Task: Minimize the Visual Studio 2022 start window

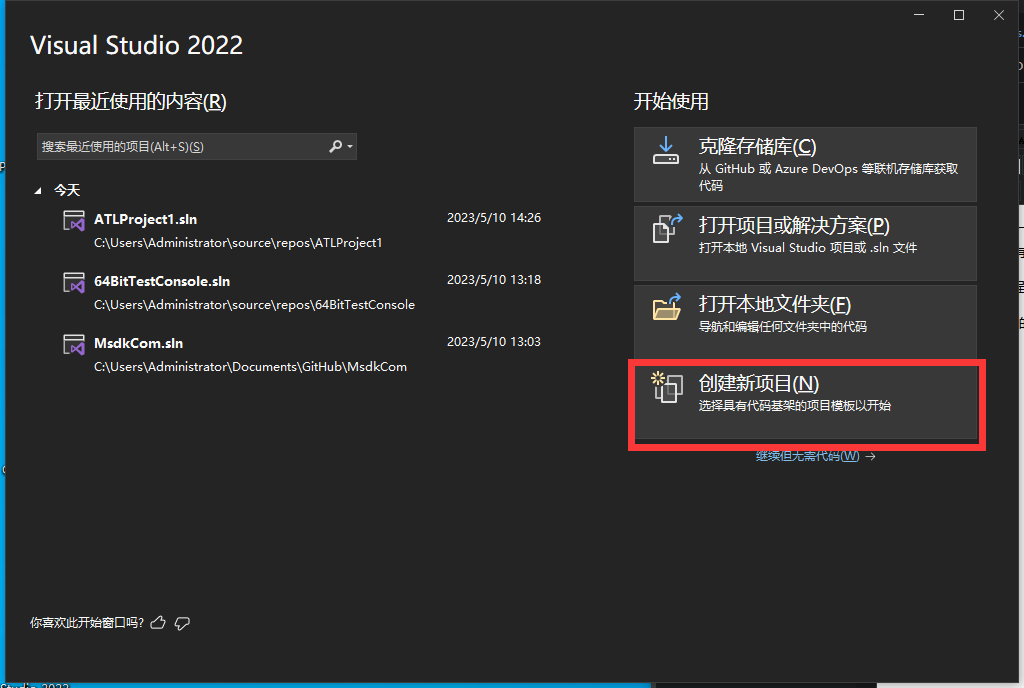Action: pyautogui.click(x=919, y=15)
